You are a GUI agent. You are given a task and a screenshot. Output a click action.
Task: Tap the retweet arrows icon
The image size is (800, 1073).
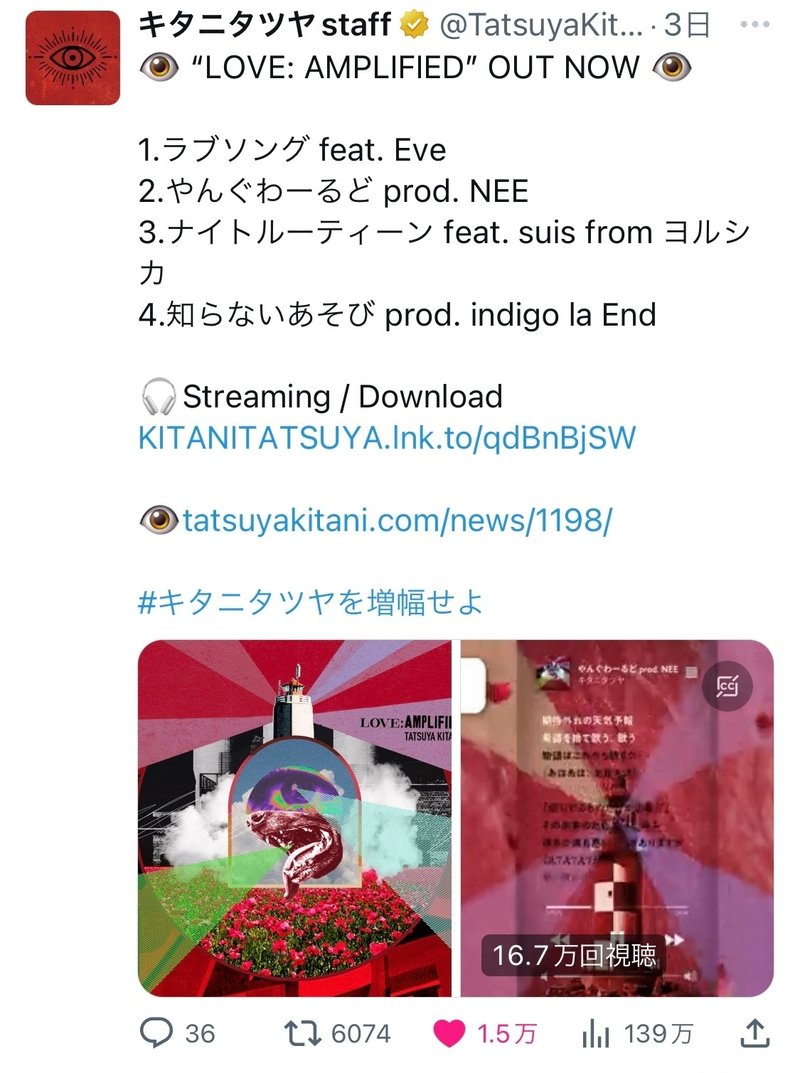pyautogui.click(x=302, y=1033)
